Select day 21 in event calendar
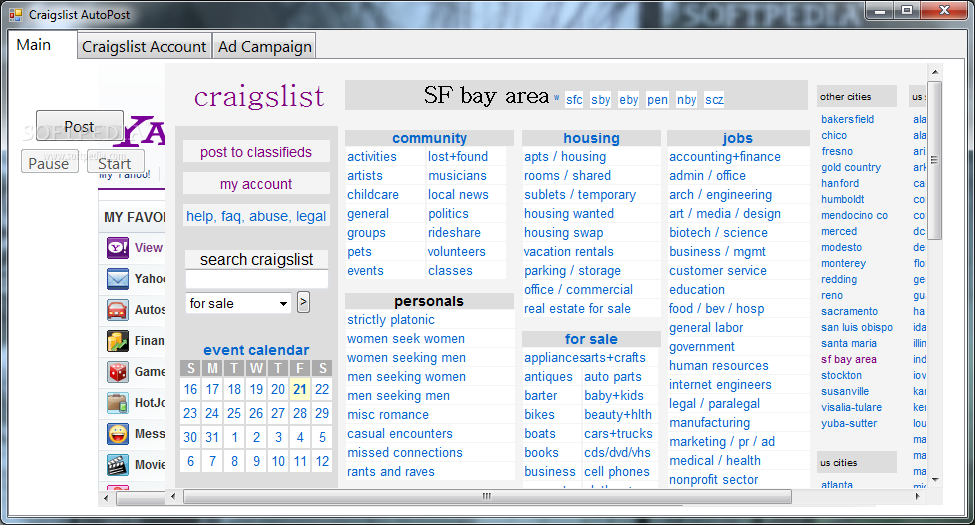The image size is (975, 525). click(300, 389)
